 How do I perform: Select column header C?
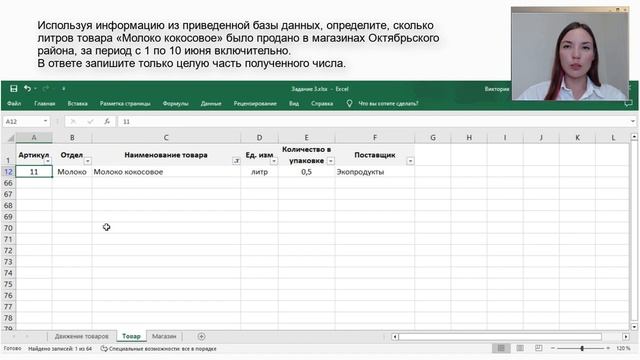tap(166, 138)
